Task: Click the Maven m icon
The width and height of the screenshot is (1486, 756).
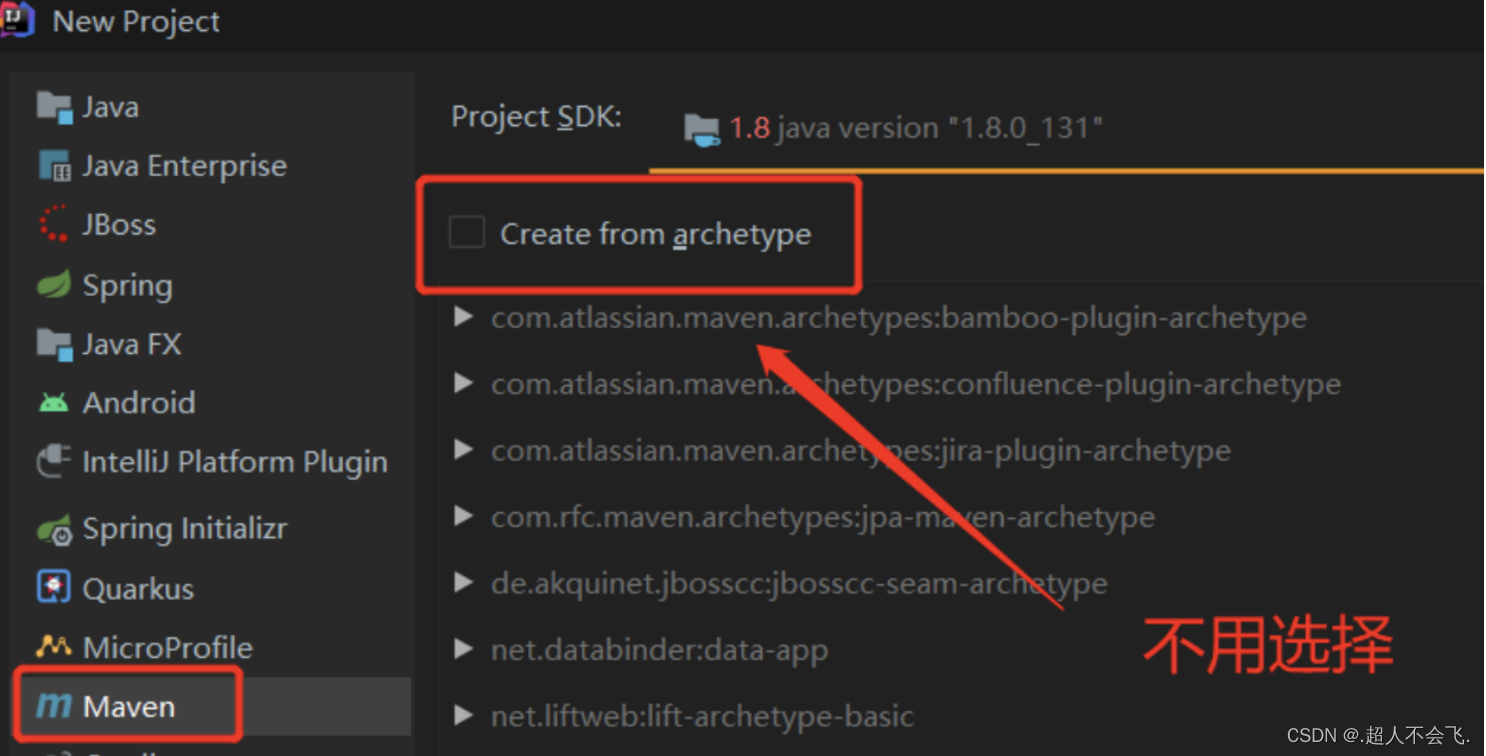Action: click(54, 706)
